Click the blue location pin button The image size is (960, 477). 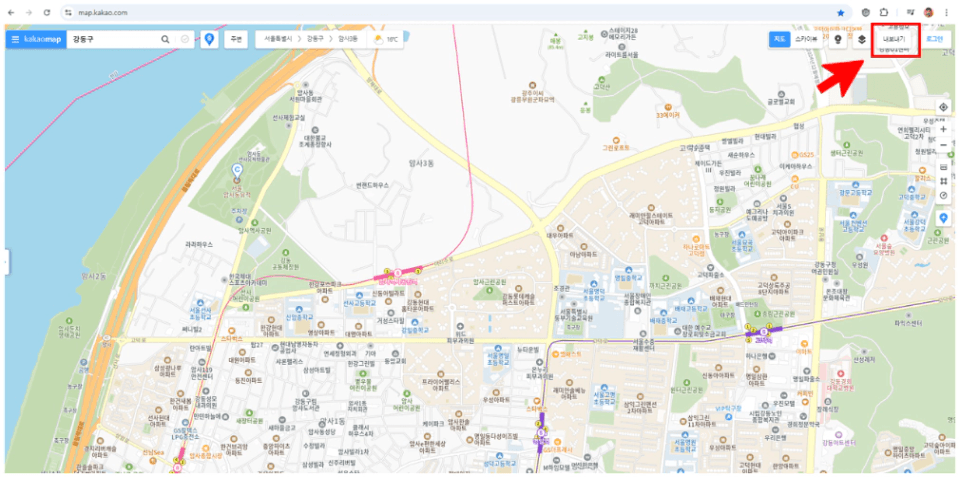209,39
